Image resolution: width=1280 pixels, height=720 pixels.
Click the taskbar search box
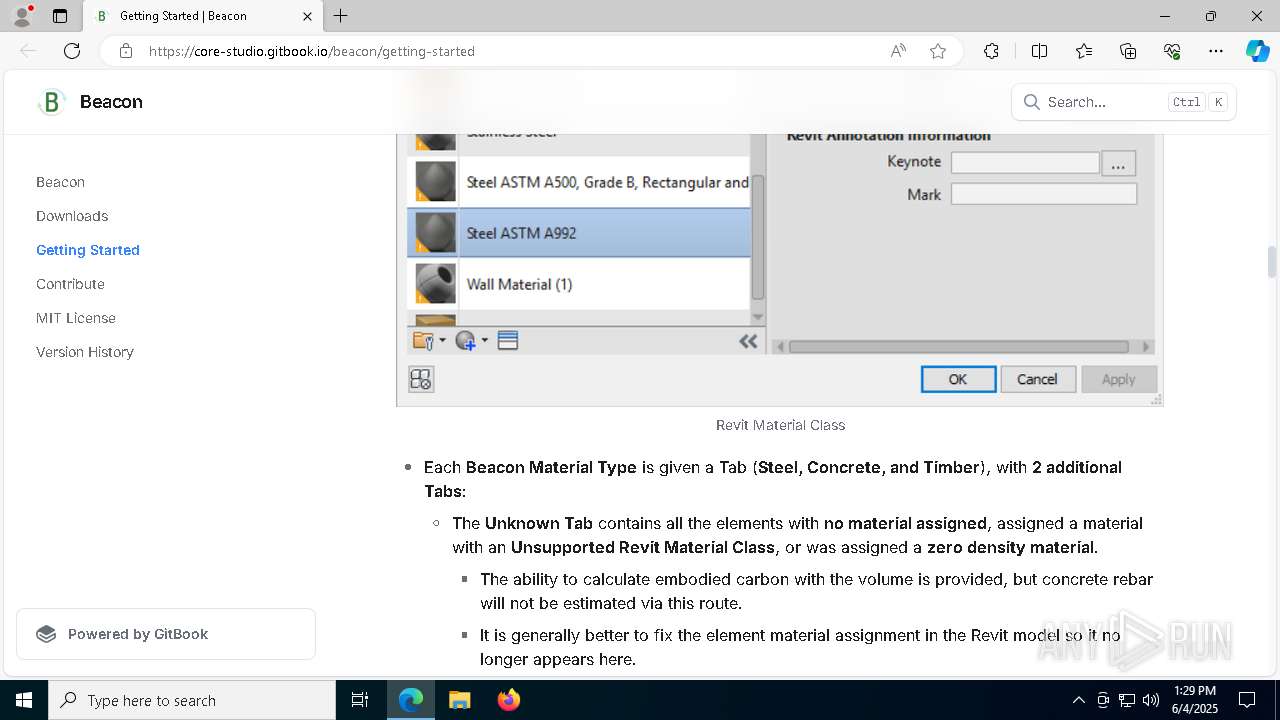(192, 700)
